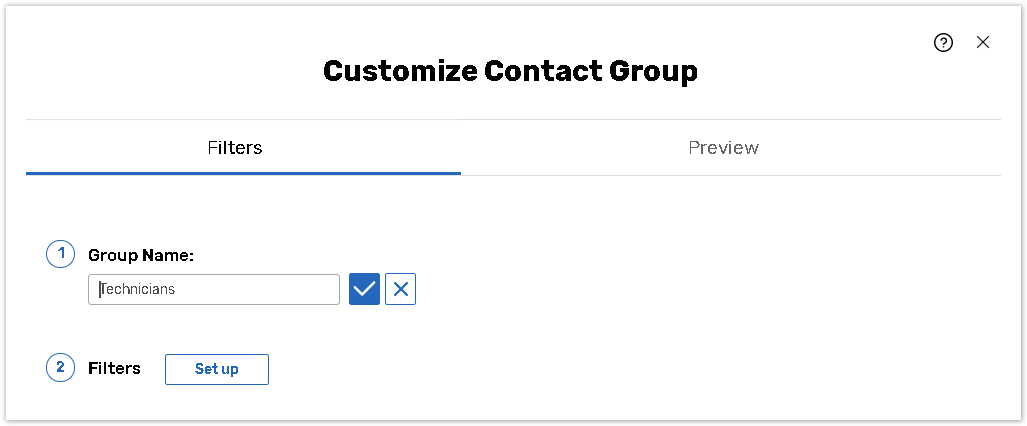The height and width of the screenshot is (426, 1027).
Task: Open the help question mark icon
Action: 943,42
